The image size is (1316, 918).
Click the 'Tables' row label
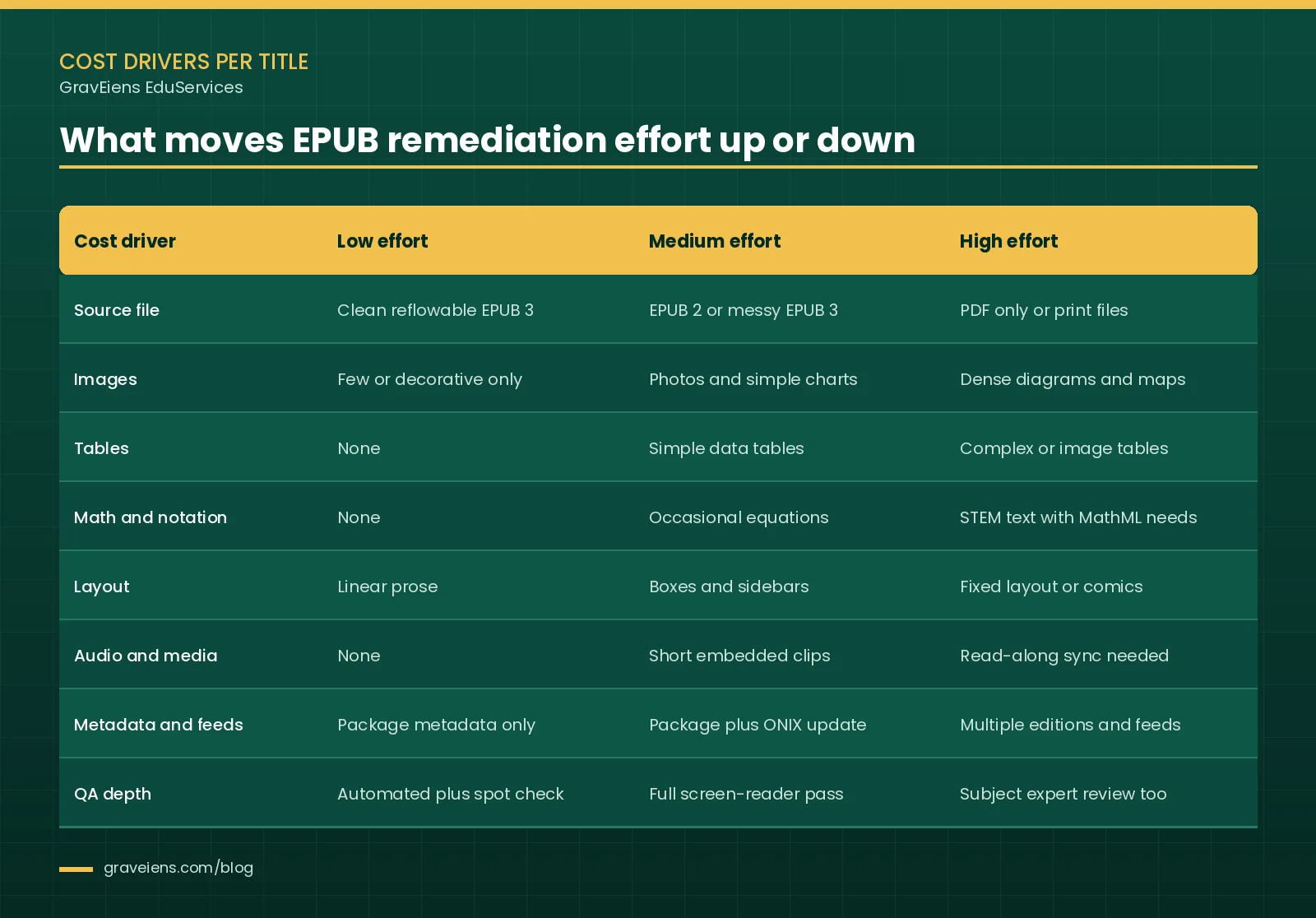(x=101, y=448)
